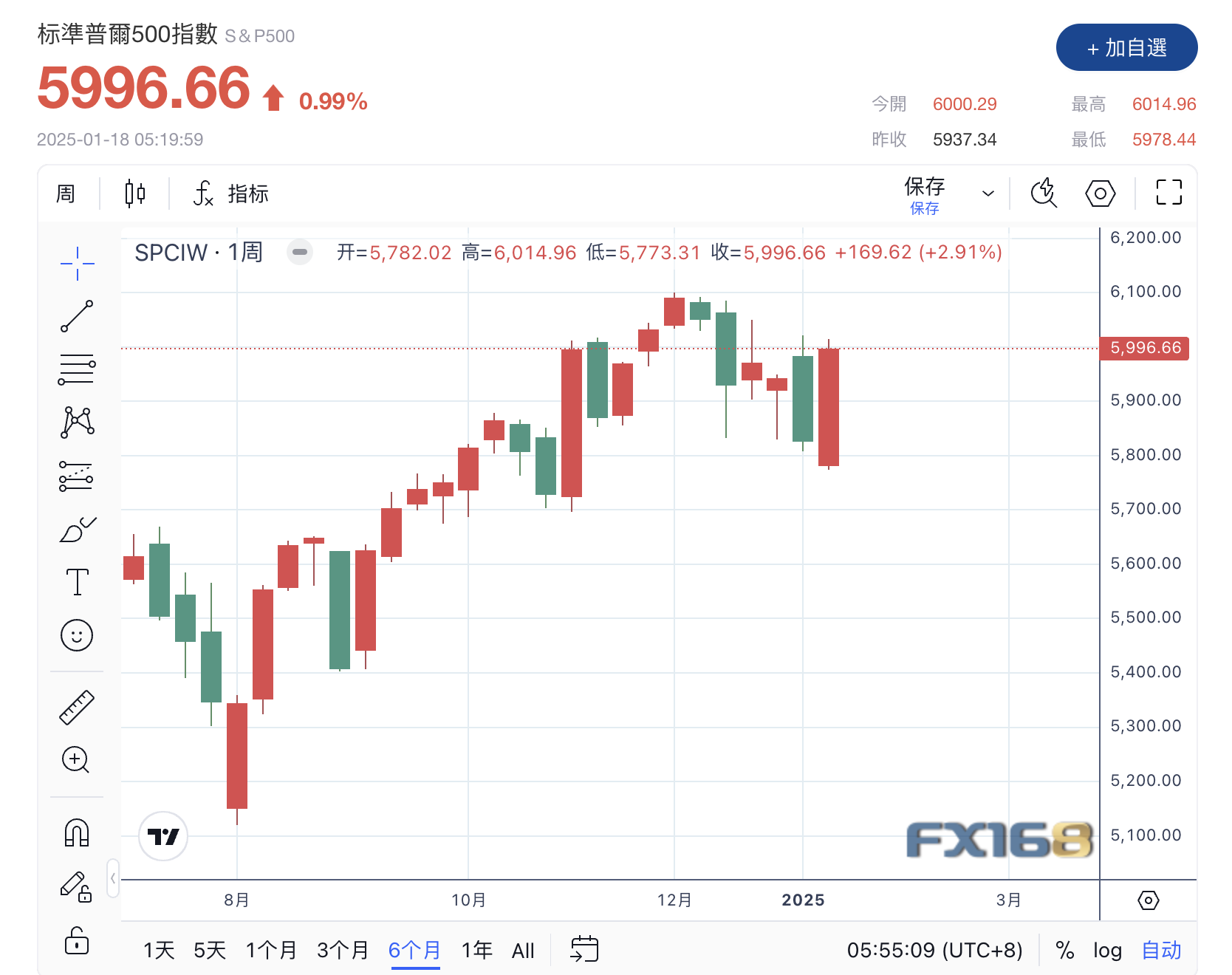Image resolution: width=1232 pixels, height=975 pixels.
Task: Select the ruler measure tool
Action: click(x=77, y=707)
